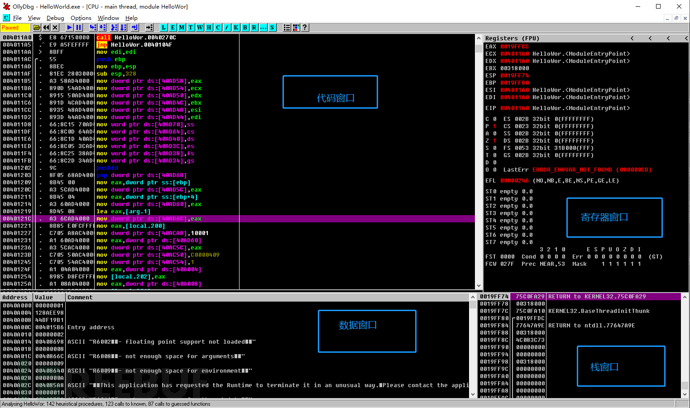The height and width of the screenshot is (408, 690).
Task: Open the Debug menu
Action: (x=55, y=18)
